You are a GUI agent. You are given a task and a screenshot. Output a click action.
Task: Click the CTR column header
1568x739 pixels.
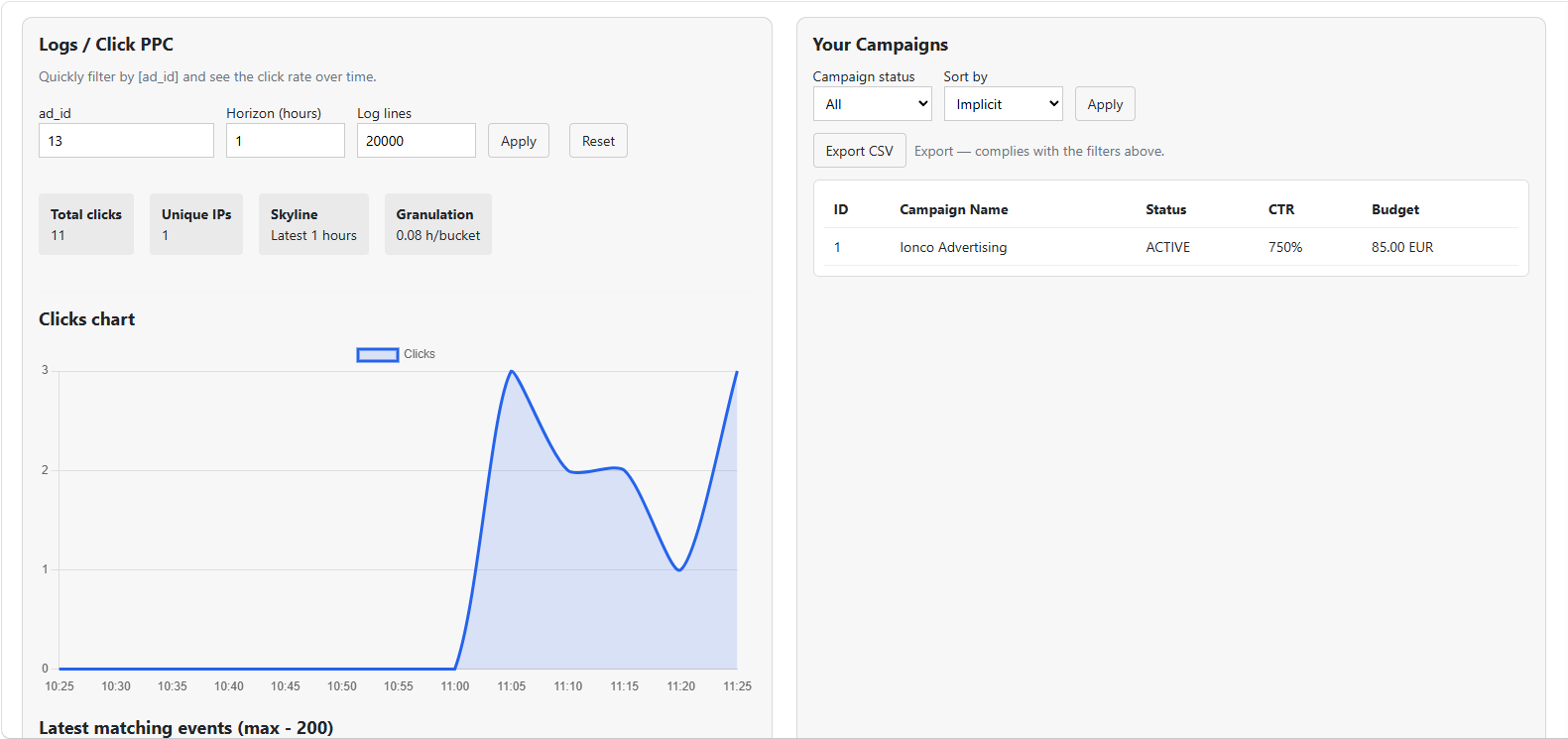point(1281,209)
